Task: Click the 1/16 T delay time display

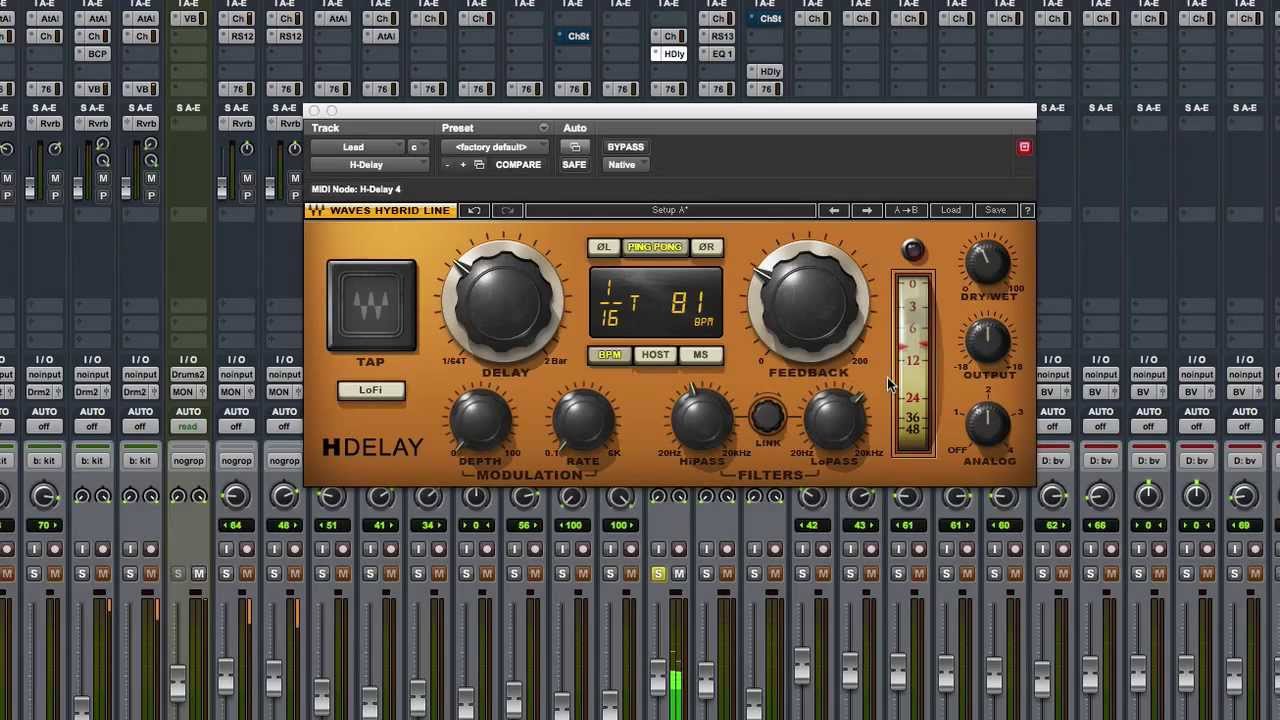Action: 622,304
